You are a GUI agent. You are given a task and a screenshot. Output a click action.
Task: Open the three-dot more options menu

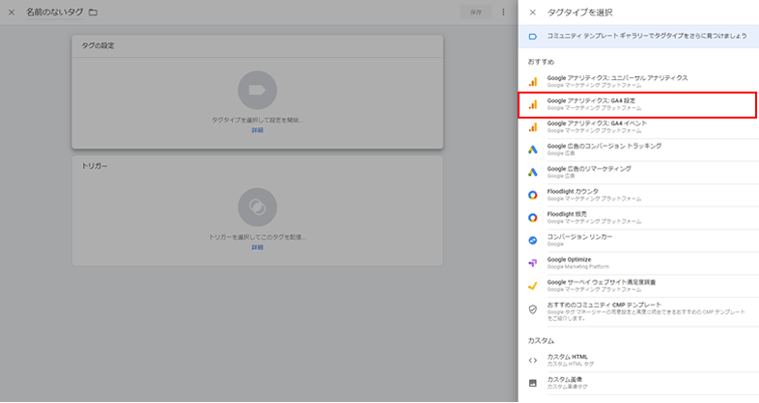pos(503,12)
